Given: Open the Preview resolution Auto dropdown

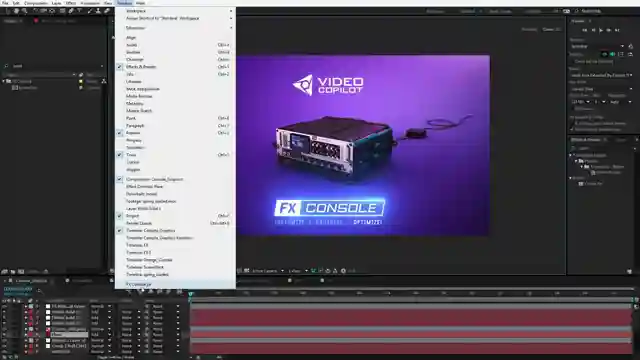Looking at the screenshot, I should point(621,102).
